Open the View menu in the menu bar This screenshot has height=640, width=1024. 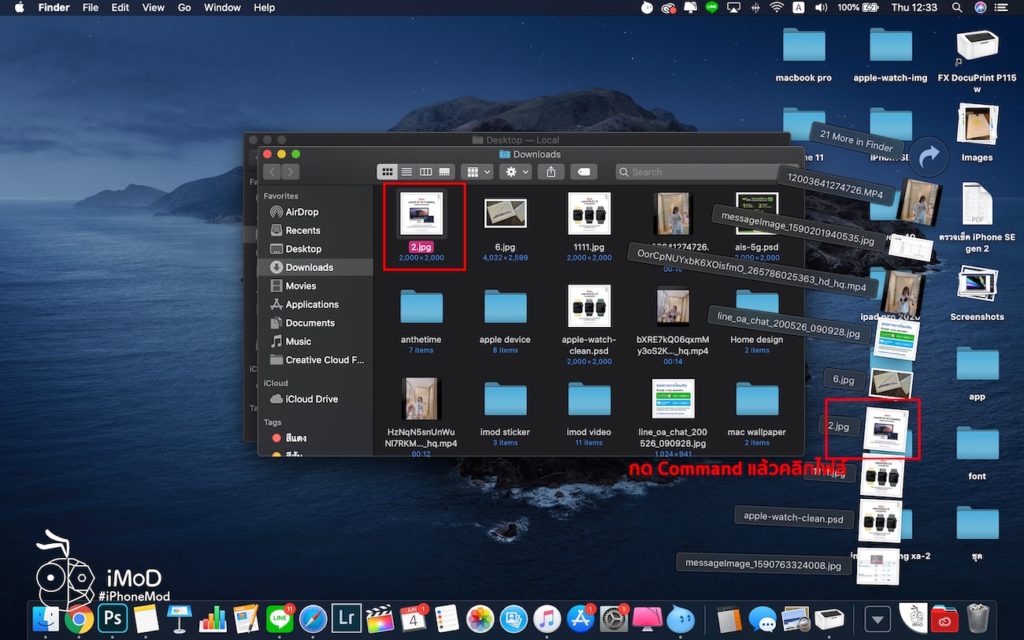tap(153, 7)
